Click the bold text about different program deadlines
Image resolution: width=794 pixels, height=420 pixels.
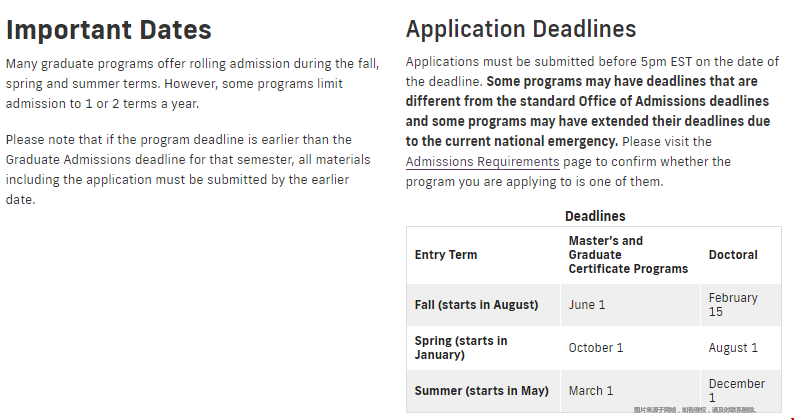pos(587,111)
